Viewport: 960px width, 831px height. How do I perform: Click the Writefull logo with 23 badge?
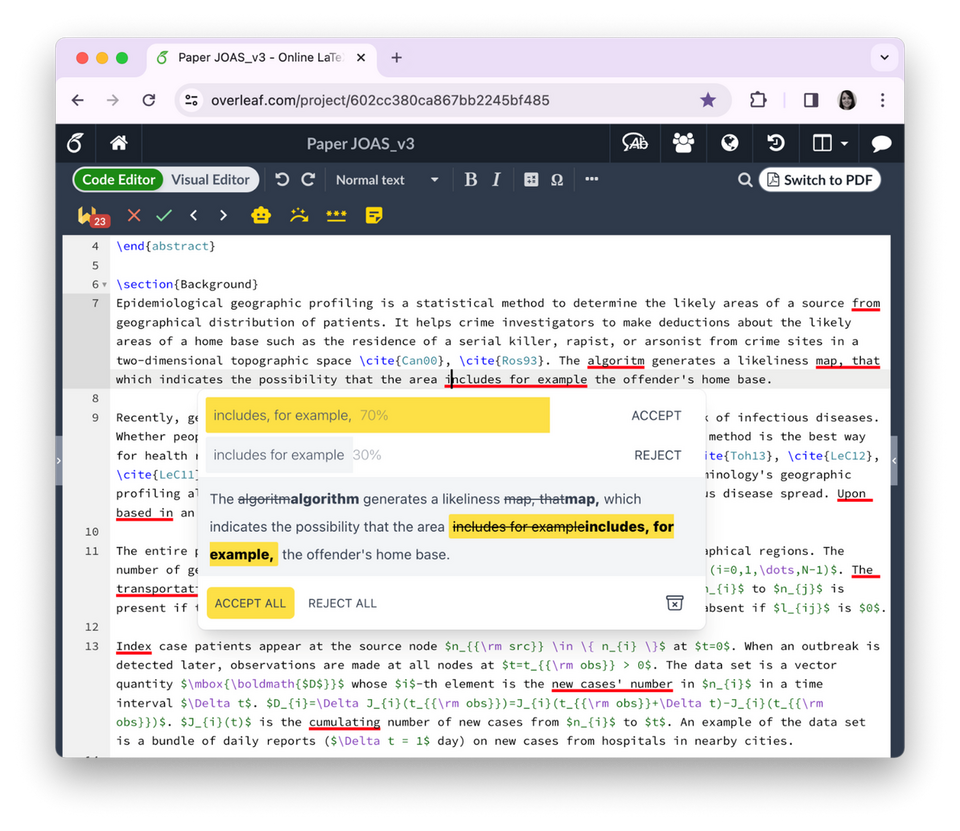point(92,216)
